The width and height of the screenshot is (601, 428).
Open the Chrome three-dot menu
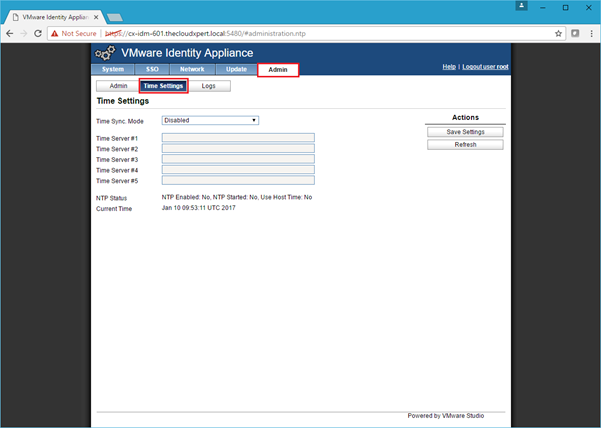[x=588, y=33]
